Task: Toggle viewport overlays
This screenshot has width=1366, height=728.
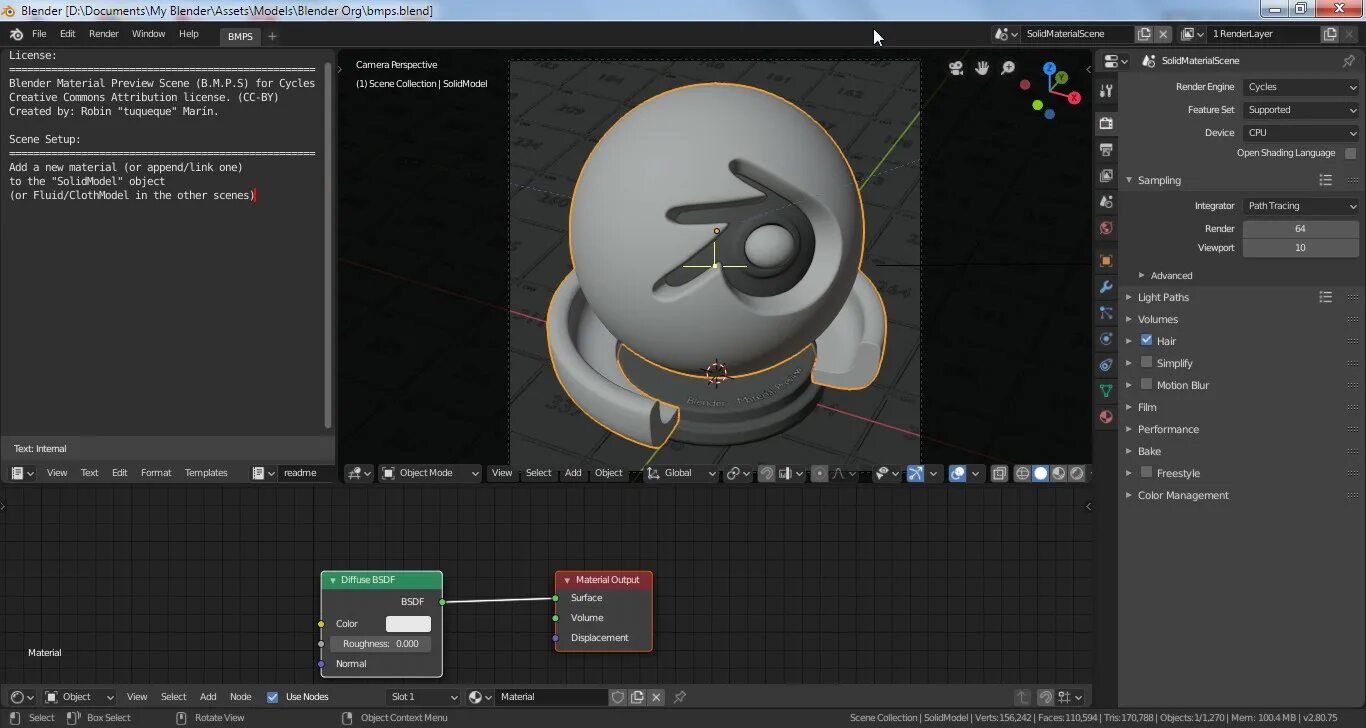Action: [x=957, y=473]
